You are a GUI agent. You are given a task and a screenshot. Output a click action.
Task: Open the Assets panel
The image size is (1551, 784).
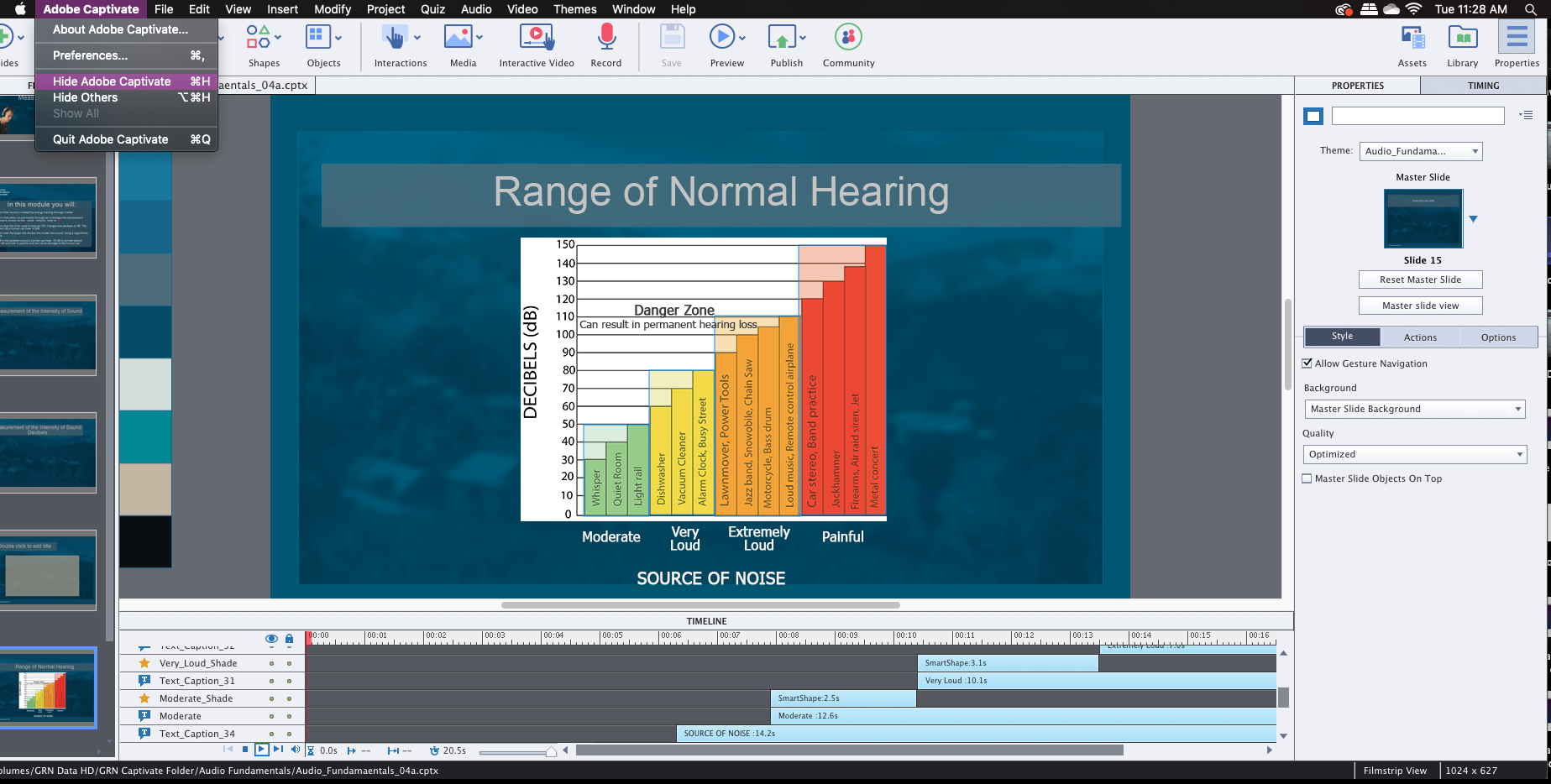click(x=1412, y=38)
